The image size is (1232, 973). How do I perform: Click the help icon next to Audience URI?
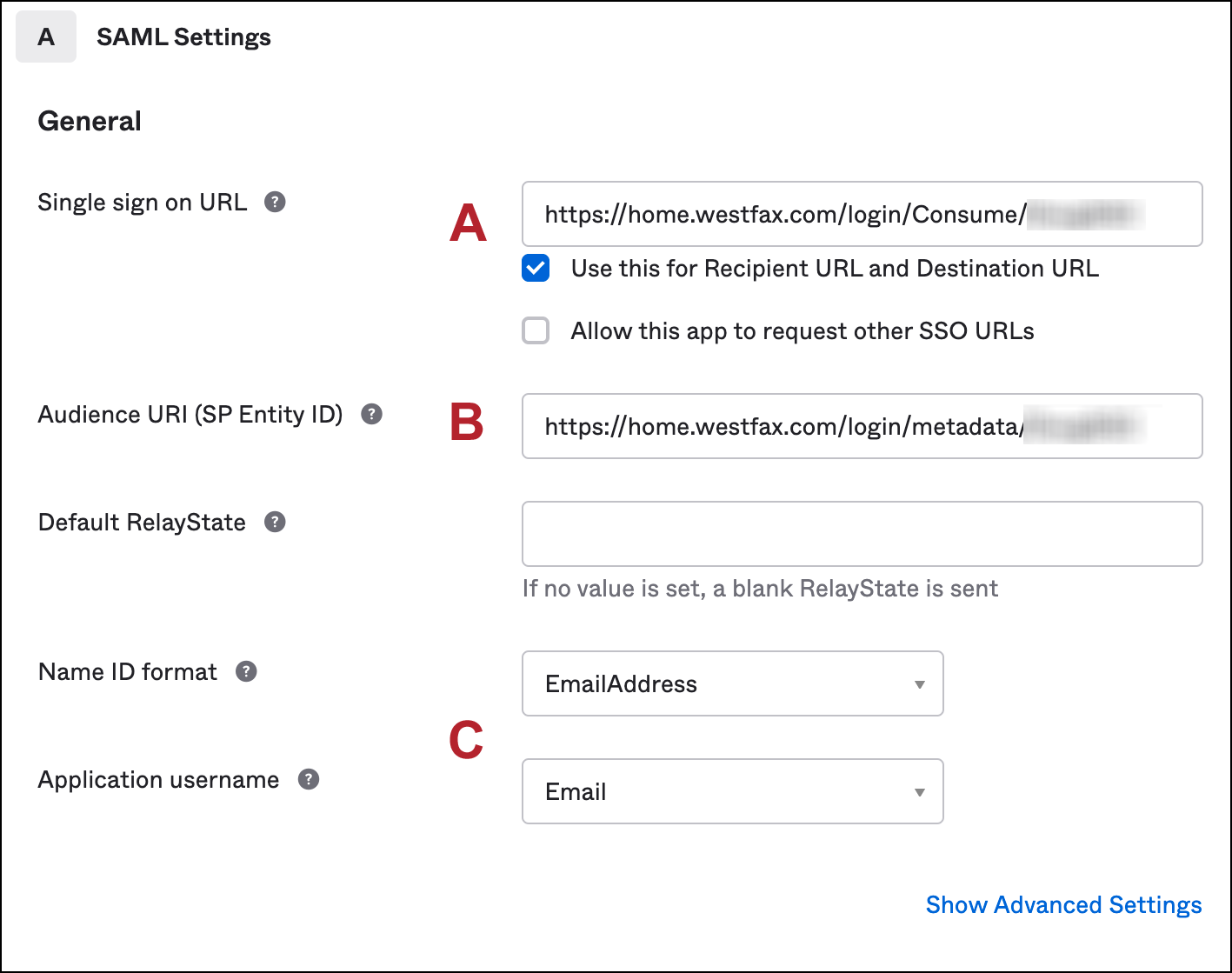pos(371,415)
